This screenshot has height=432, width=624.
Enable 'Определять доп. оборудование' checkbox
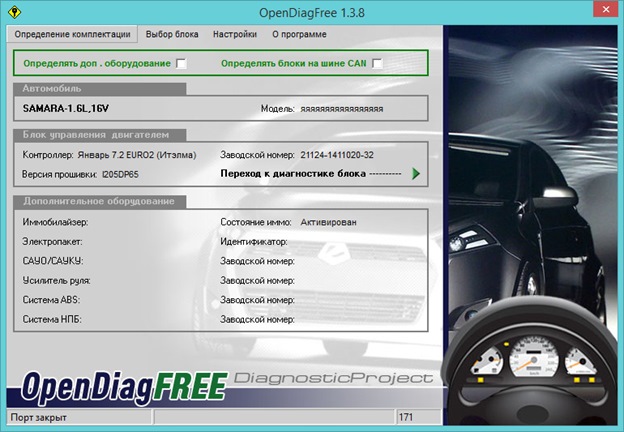(x=181, y=64)
